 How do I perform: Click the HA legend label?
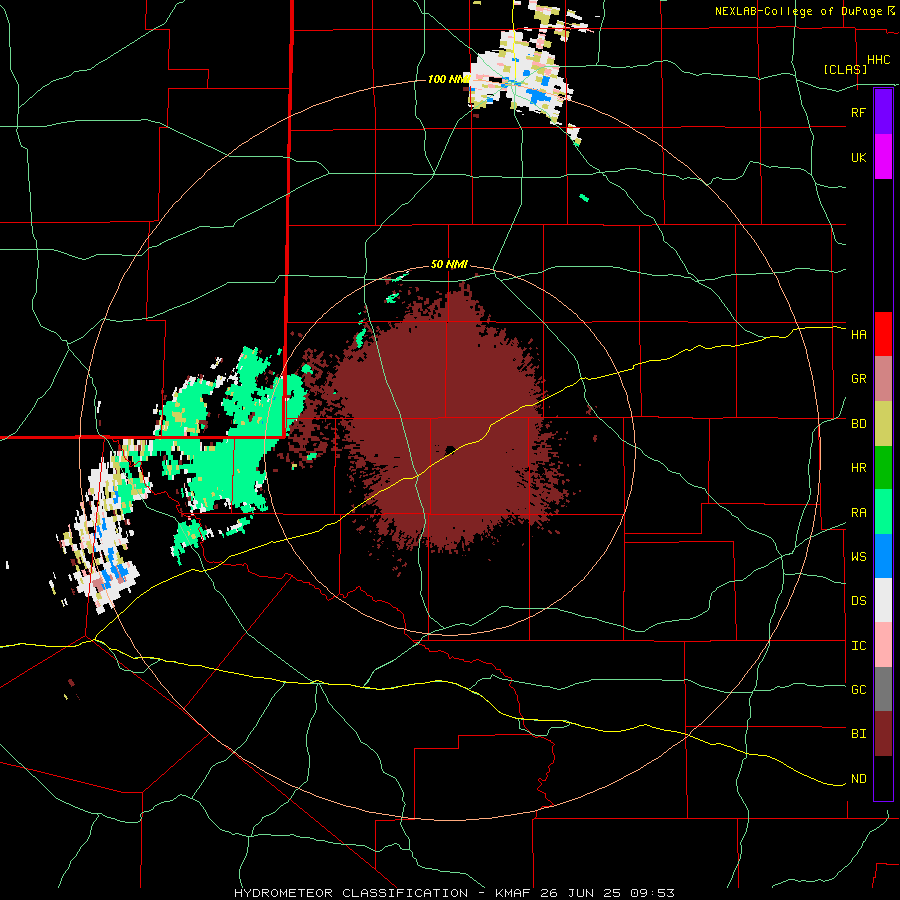click(858, 334)
